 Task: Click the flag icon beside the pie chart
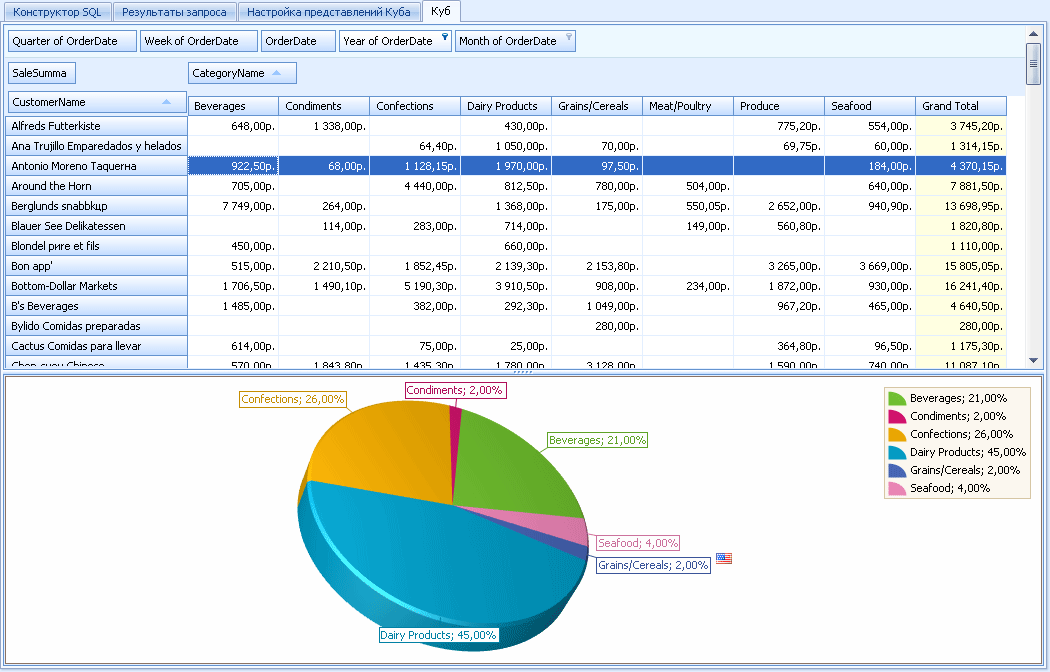click(724, 559)
